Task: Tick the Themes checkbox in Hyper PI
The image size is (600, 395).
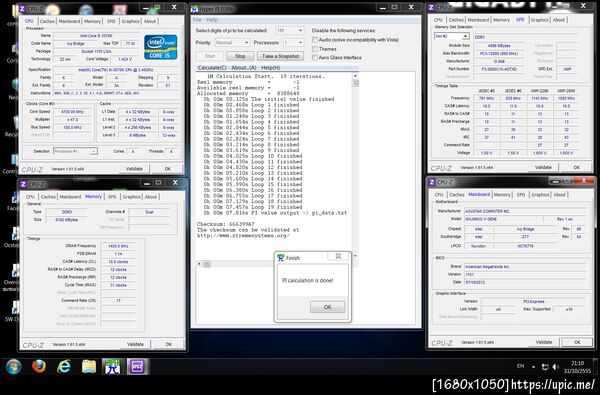Action: pos(315,49)
